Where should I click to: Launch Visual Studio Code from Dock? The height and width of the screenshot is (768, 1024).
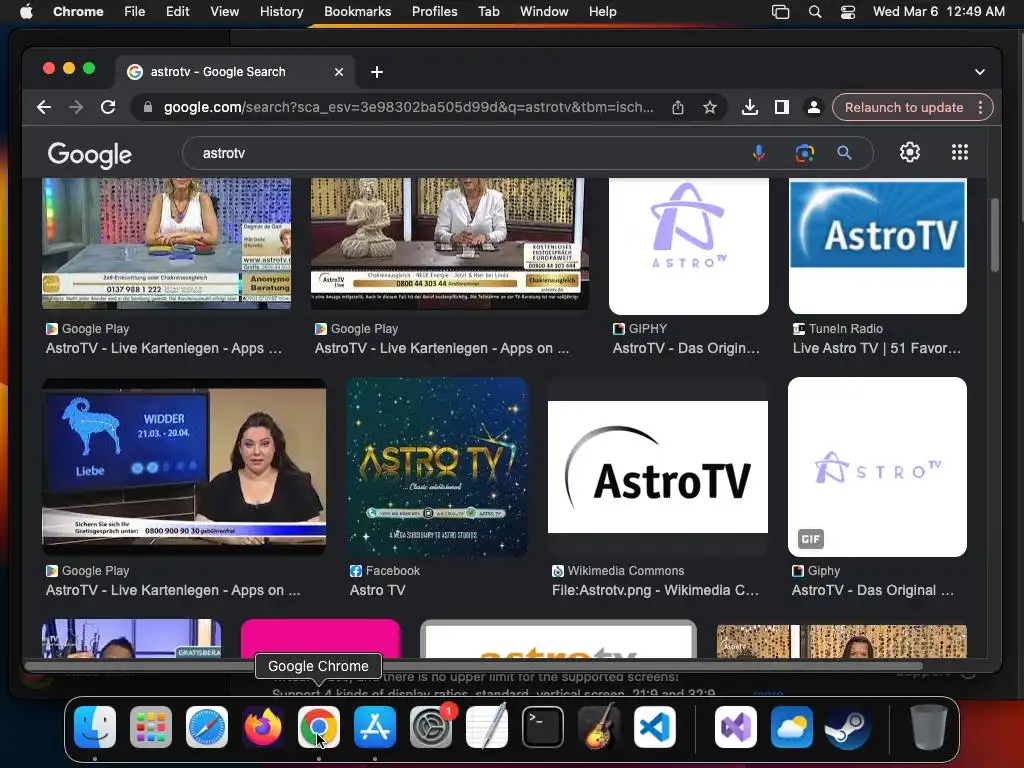coord(655,727)
